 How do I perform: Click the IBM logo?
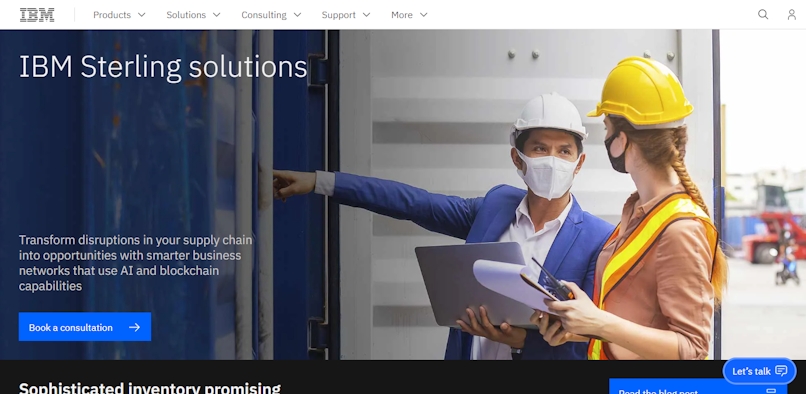pos(37,15)
